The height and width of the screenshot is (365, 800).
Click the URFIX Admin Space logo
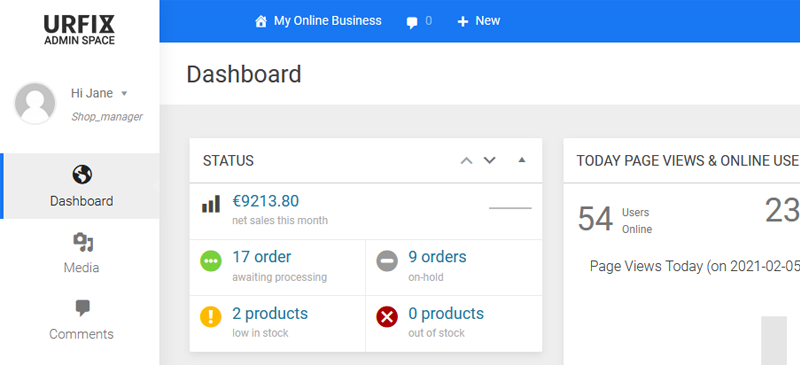pos(79,30)
